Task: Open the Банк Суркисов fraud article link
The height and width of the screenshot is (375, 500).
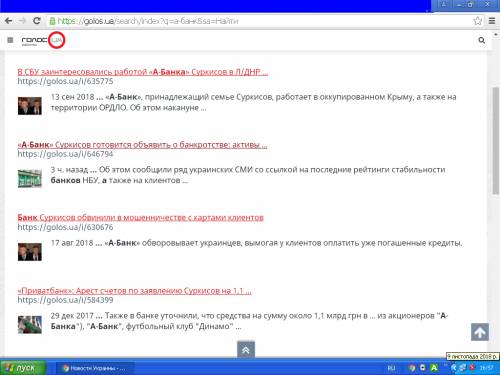Action: (x=140, y=217)
